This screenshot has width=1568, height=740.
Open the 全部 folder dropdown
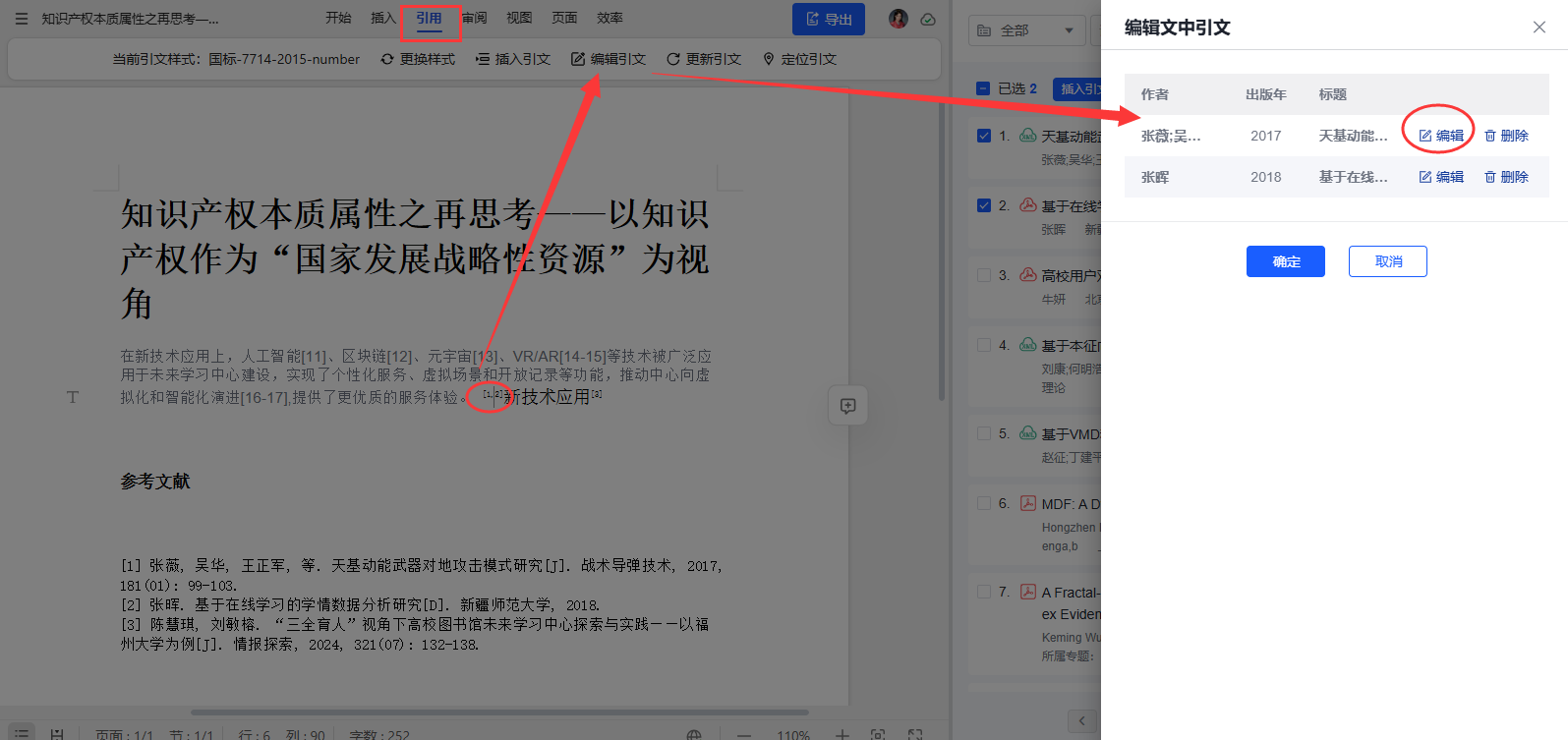click(x=1026, y=30)
